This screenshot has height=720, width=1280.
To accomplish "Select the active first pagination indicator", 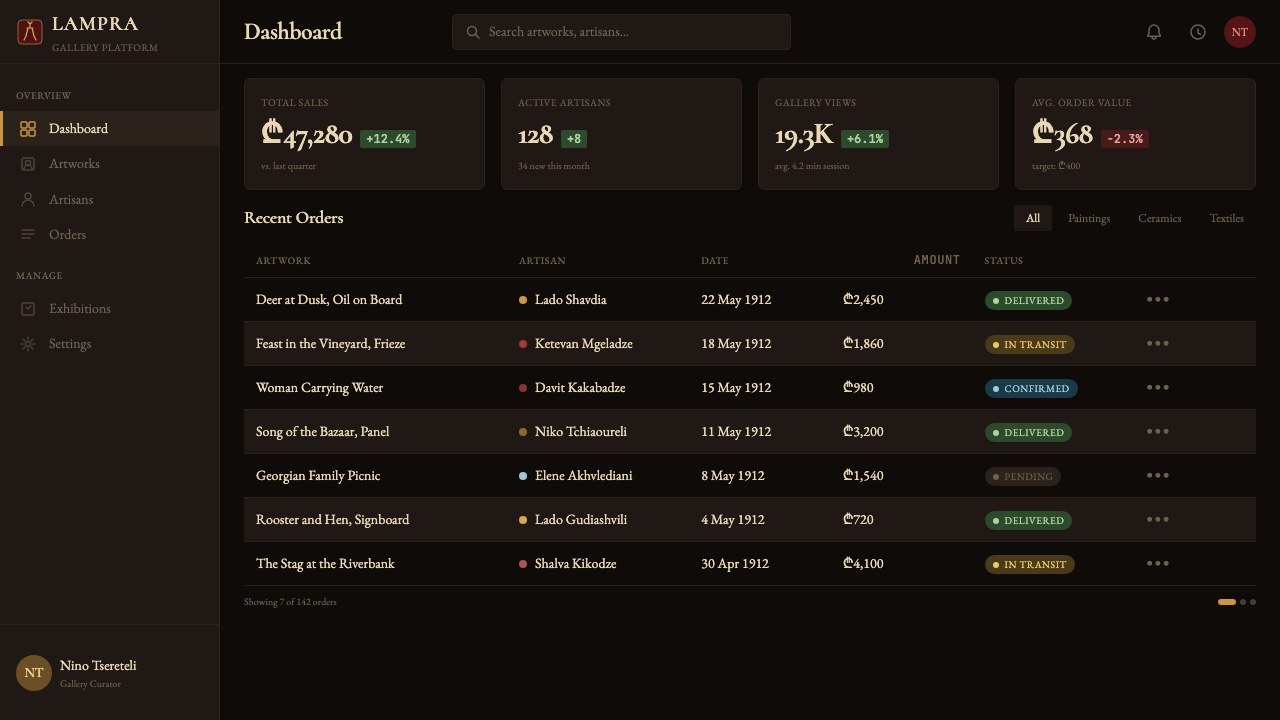I will point(1227,602).
